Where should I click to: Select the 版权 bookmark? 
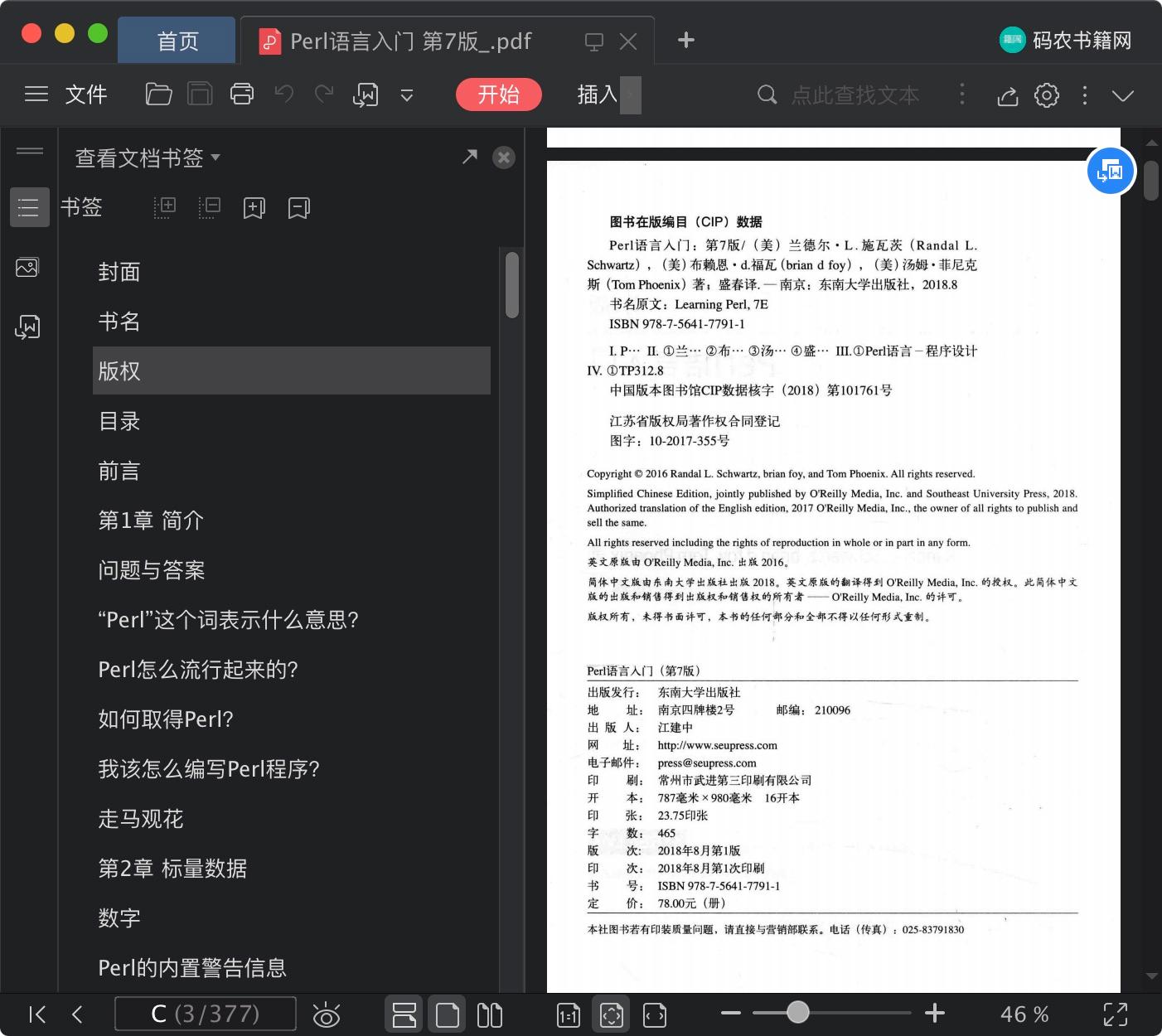click(292, 370)
